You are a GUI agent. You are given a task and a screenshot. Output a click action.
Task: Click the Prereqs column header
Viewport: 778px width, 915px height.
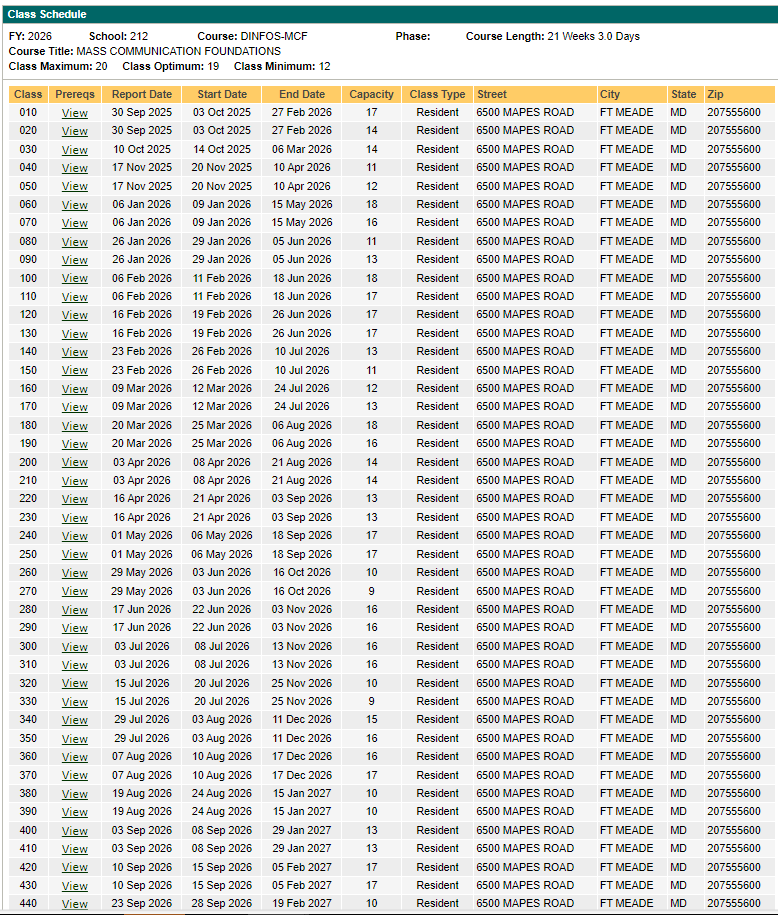tap(75, 95)
